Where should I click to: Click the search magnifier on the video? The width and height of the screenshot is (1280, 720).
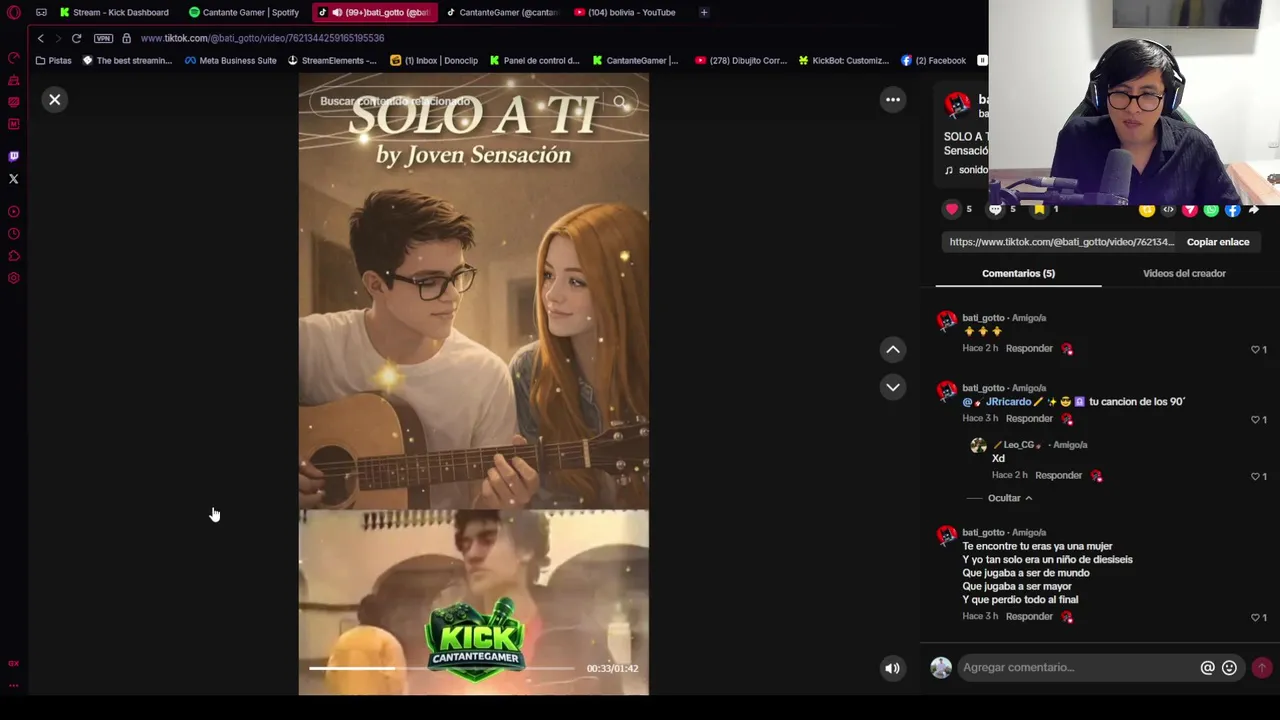620,101
